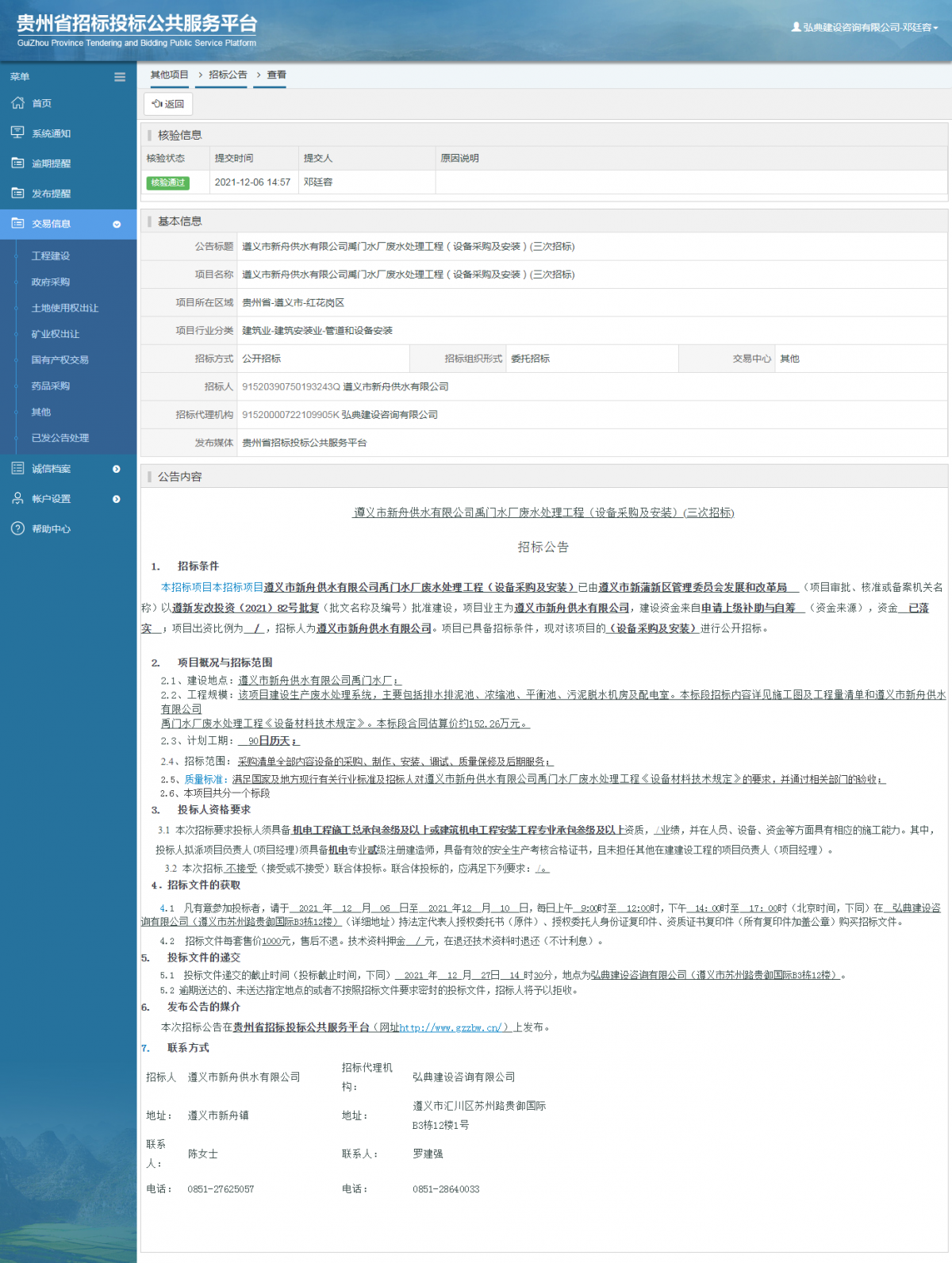Open 已发公告处理 in the sidebar

(60, 438)
